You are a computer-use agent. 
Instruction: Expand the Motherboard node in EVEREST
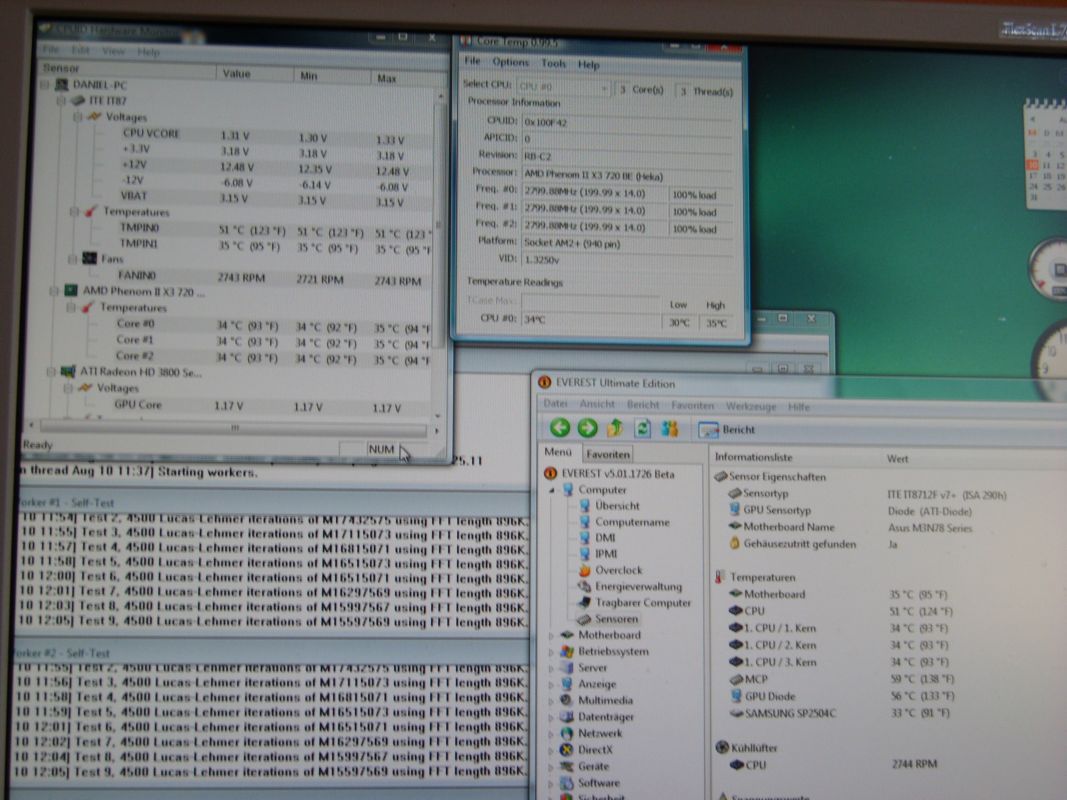551,635
